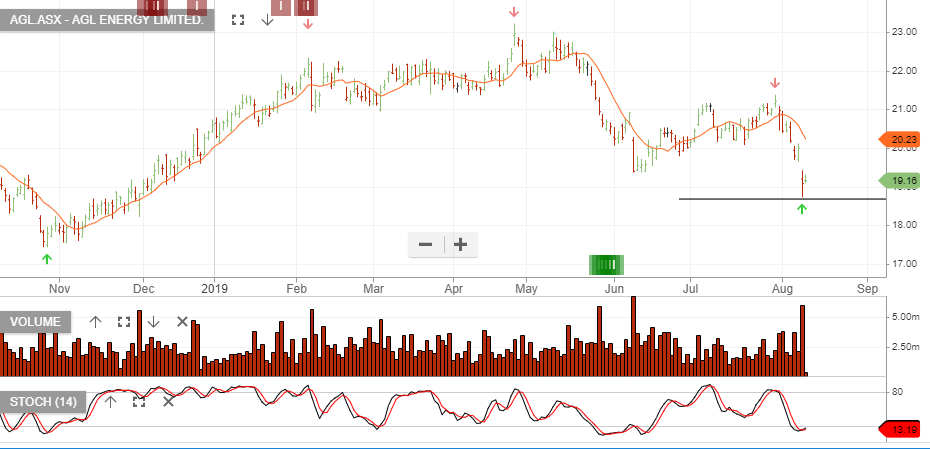930x449 pixels.
Task: Click the green 19.16 current price tag
Action: point(901,181)
